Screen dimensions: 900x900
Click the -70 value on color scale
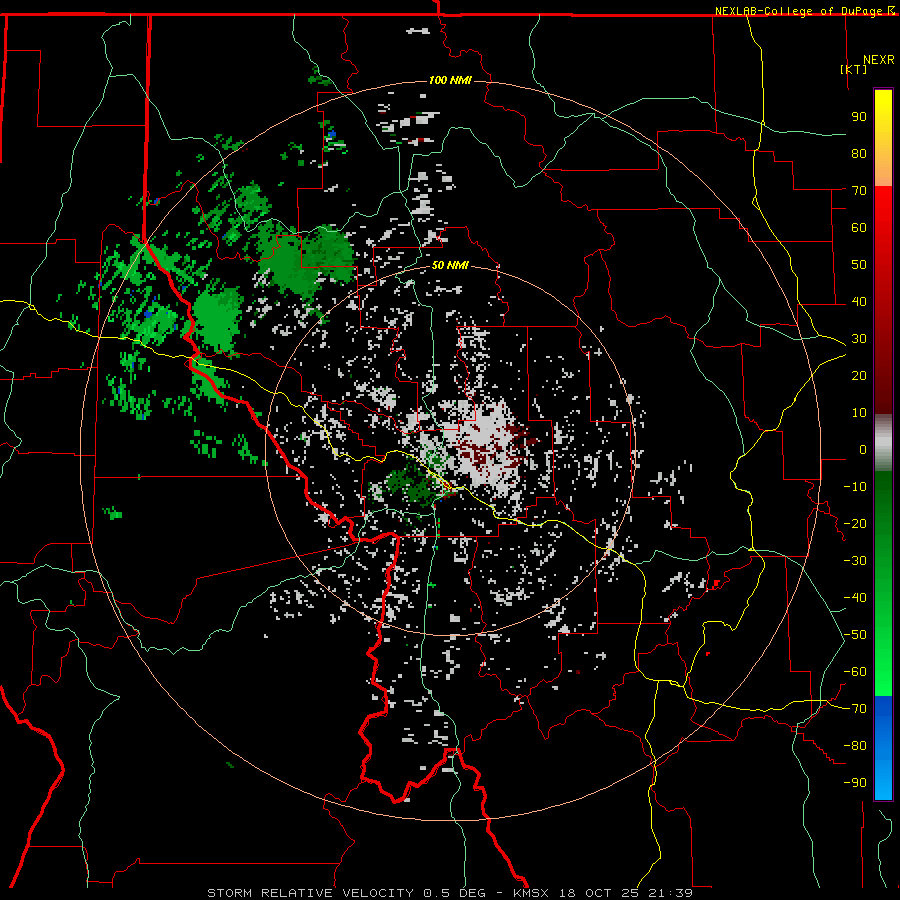click(855, 709)
